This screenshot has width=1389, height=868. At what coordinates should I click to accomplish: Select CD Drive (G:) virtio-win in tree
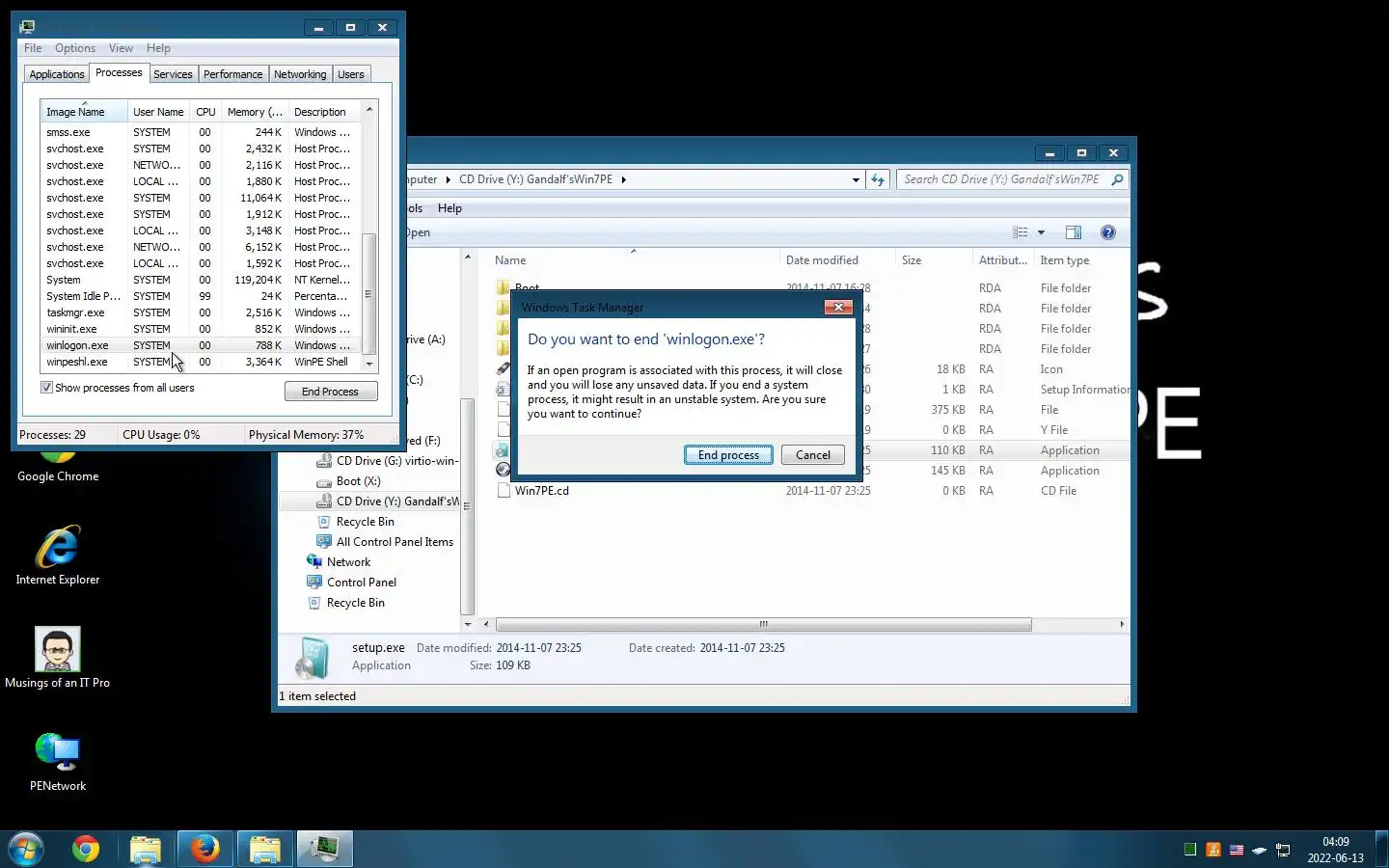[x=387, y=461]
